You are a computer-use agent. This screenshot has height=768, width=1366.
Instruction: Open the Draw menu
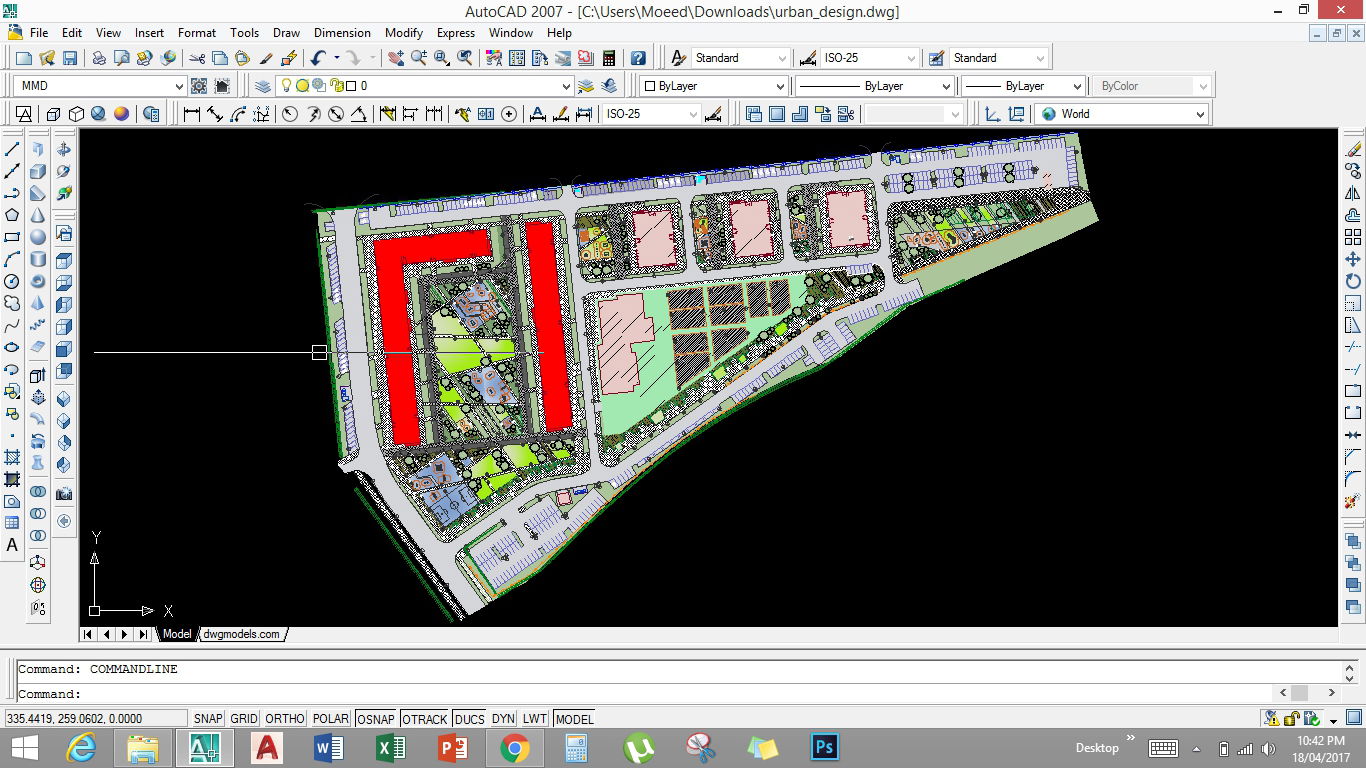pyautogui.click(x=286, y=33)
